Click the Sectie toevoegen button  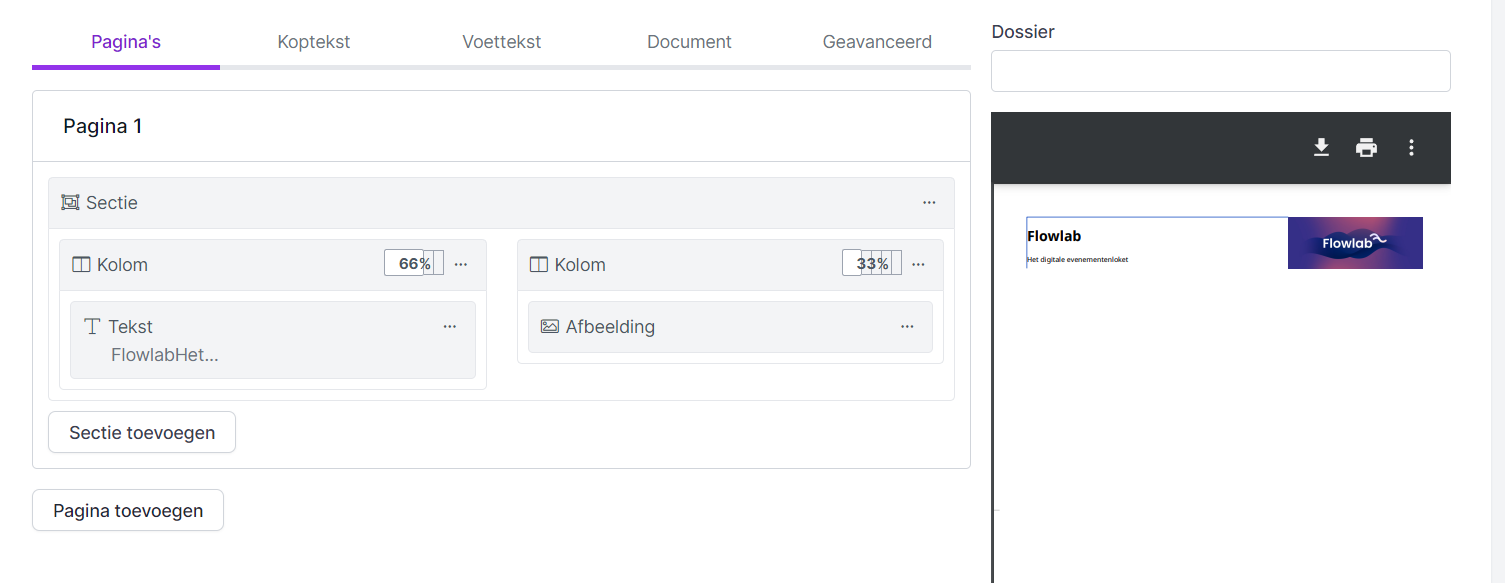[142, 433]
